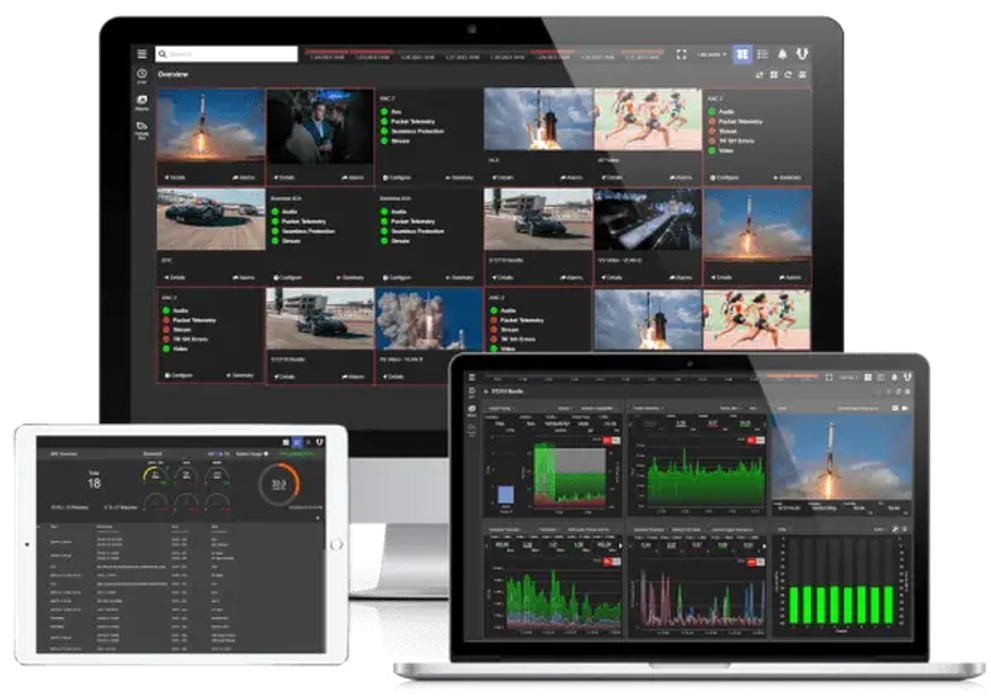Select the highlighted thumbnail grid view icon
The height and width of the screenshot is (700, 991).
pos(742,54)
